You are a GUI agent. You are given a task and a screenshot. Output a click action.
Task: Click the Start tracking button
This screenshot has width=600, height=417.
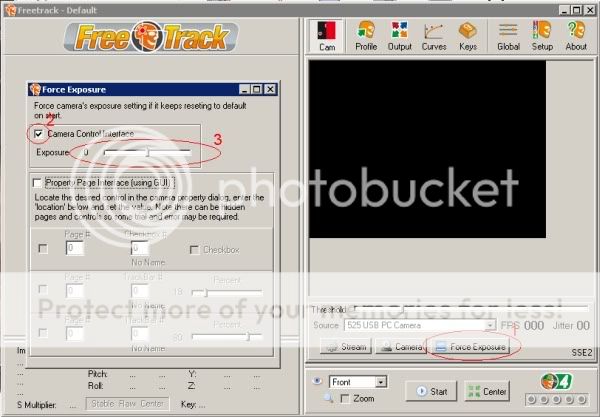pyautogui.click(x=431, y=391)
